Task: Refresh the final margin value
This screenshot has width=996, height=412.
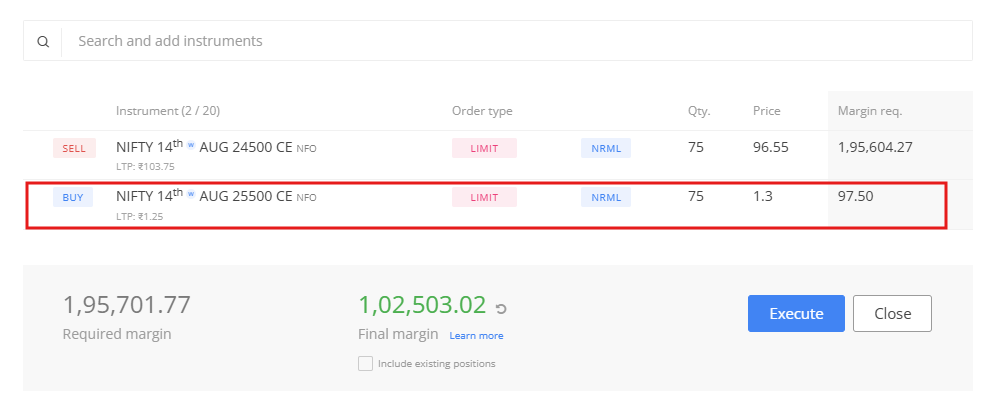Action: [501, 308]
